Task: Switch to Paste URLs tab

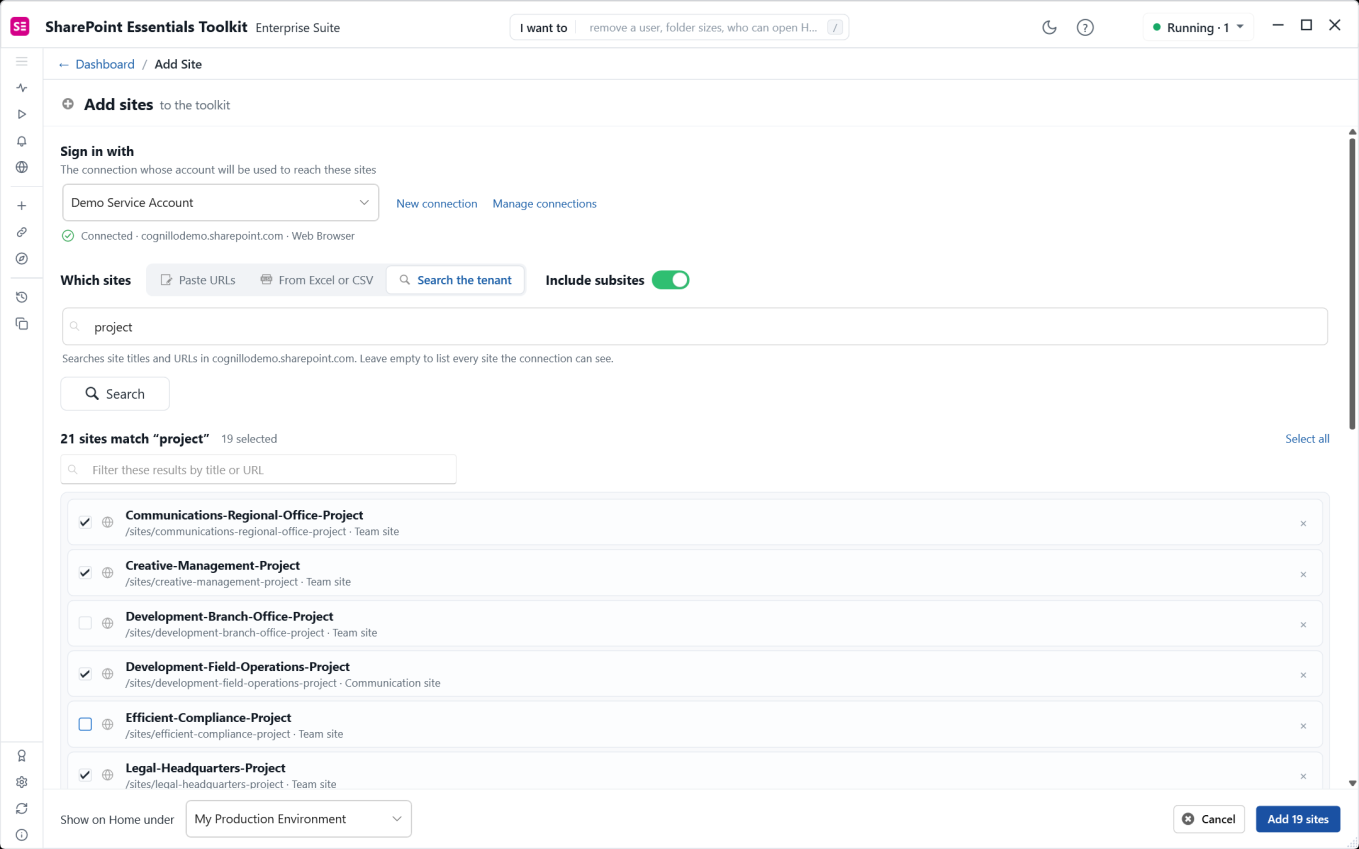Action: click(x=198, y=280)
